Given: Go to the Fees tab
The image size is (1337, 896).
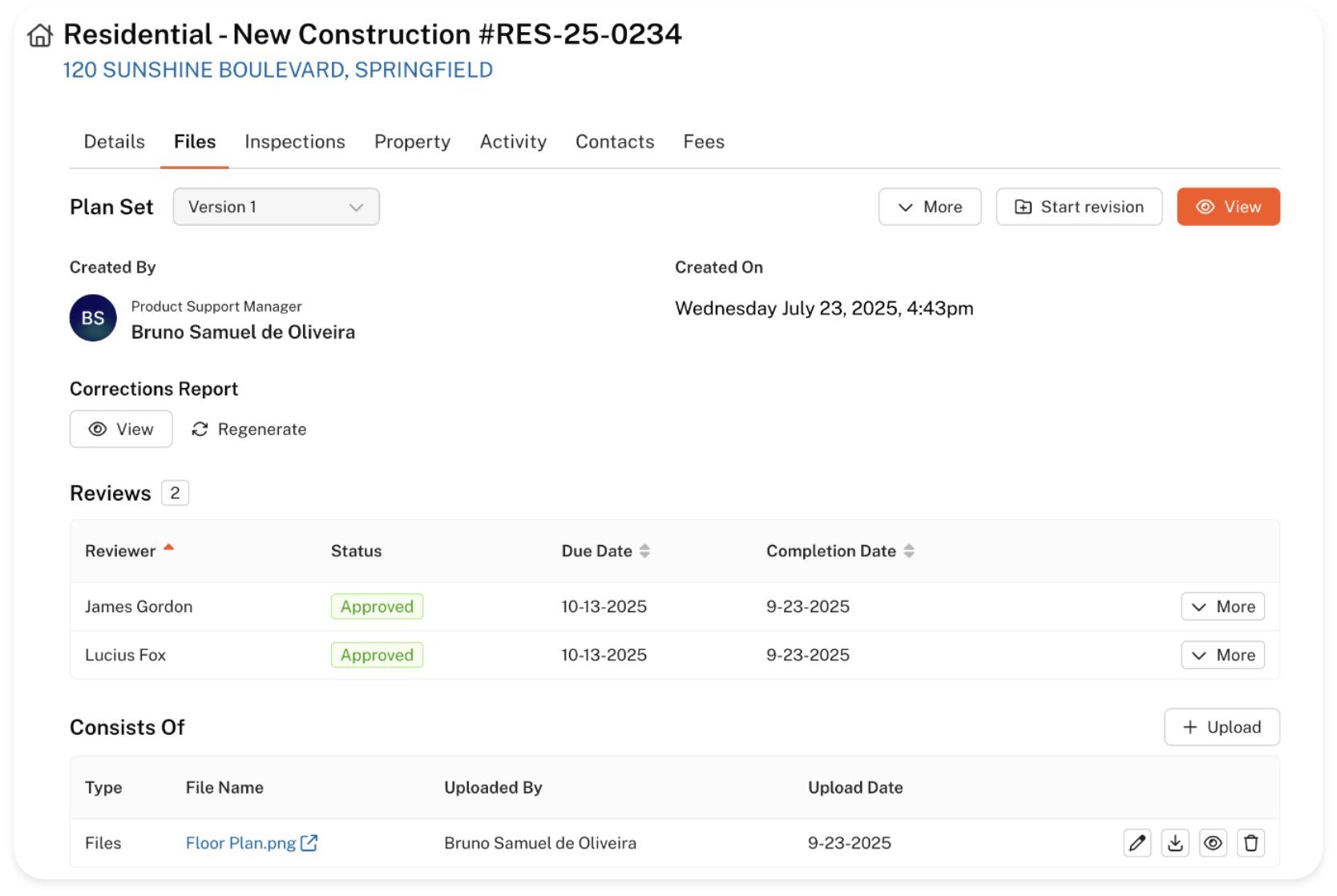Looking at the screenshot, I should (703, 142).
